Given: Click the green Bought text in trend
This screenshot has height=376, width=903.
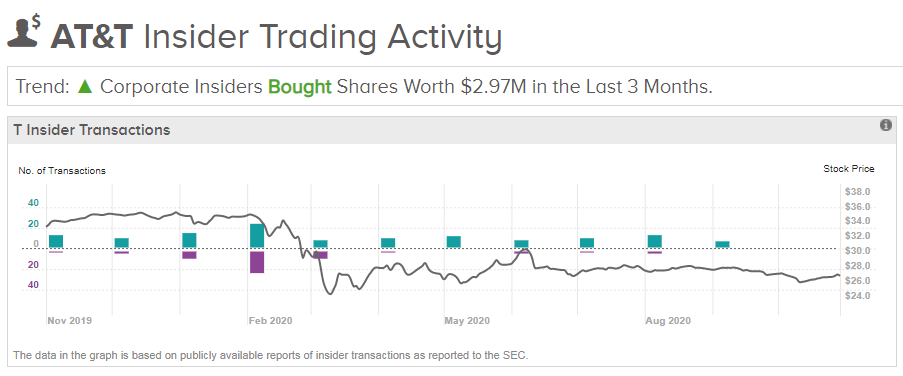Looking at the screenshot, I should (300, 86).
